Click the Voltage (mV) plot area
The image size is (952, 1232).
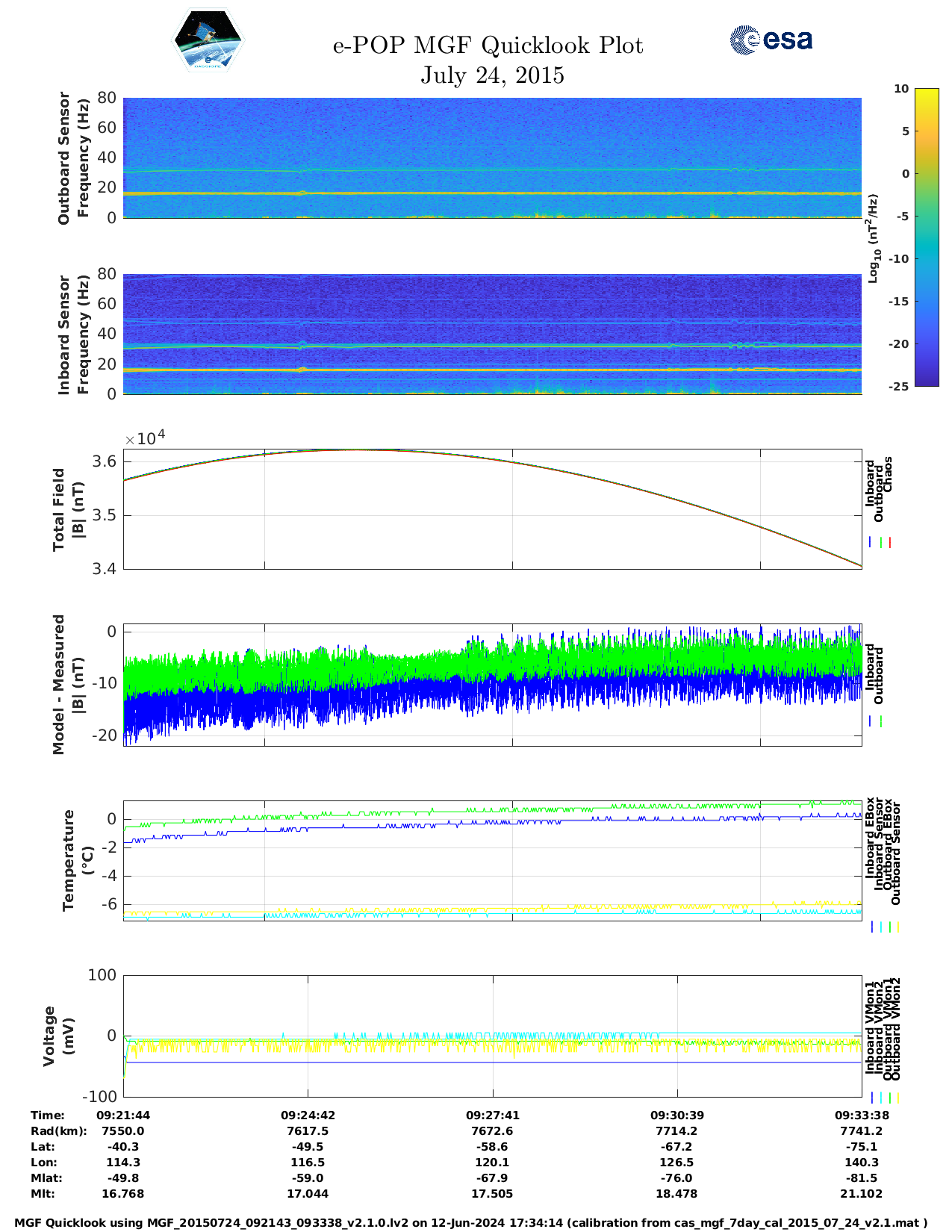point(492,1036)
